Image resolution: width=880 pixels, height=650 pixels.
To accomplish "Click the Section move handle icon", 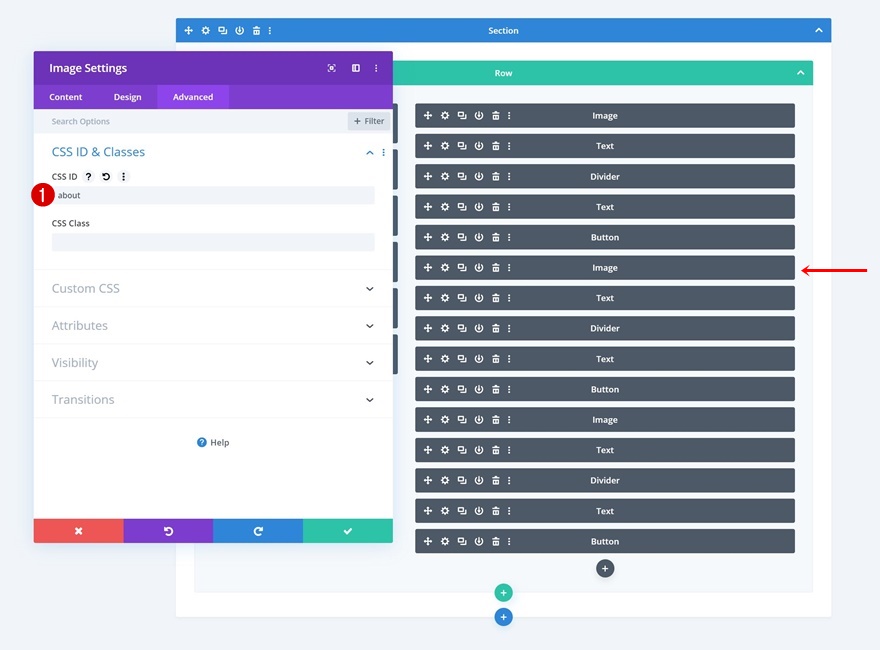I will coord(189,31).
